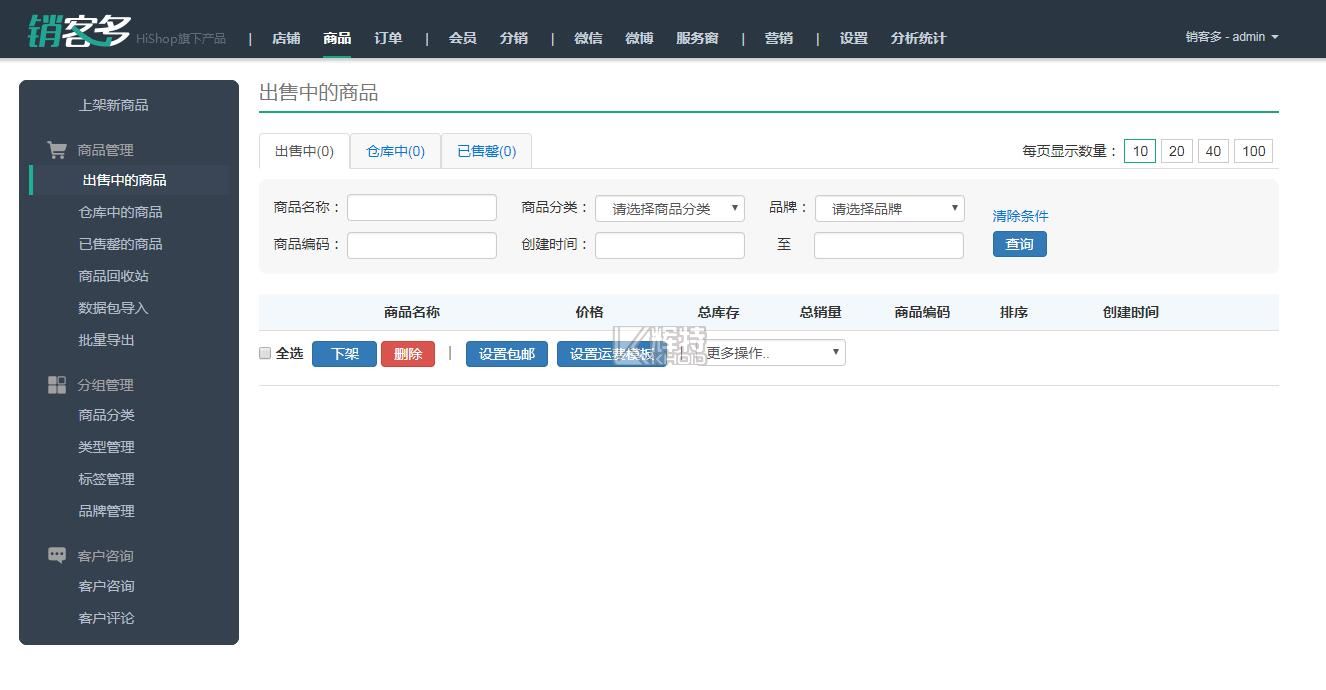
Task: Open the 分销 top menu
Action: pyautogui.click(x=514, y=38)
